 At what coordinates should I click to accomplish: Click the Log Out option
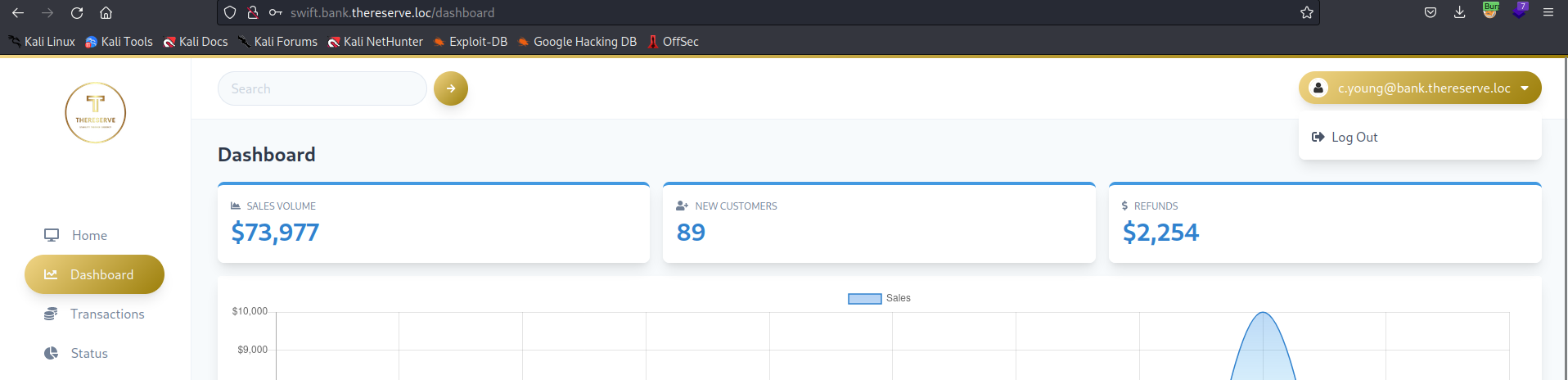[1354, 138]
